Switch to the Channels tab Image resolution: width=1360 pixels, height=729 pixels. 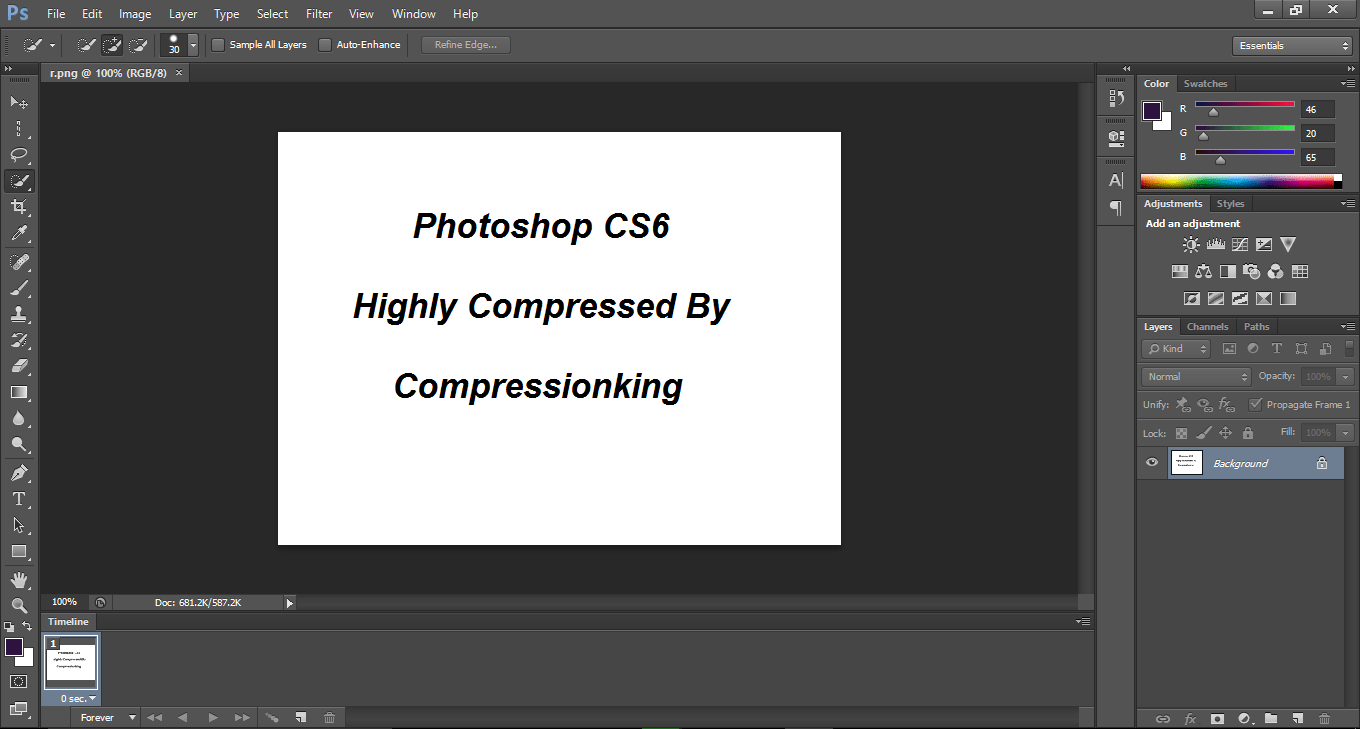pyautogui.click(x=1207, y=326)
